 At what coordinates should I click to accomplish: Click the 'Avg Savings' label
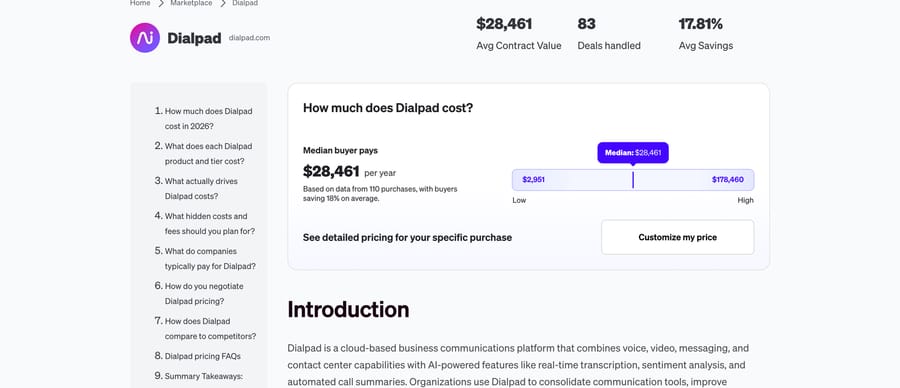[705, 46]
